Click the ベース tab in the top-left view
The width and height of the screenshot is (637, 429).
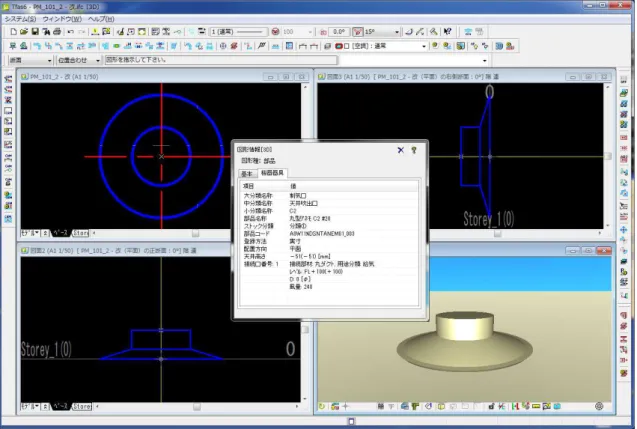point(61,233)
